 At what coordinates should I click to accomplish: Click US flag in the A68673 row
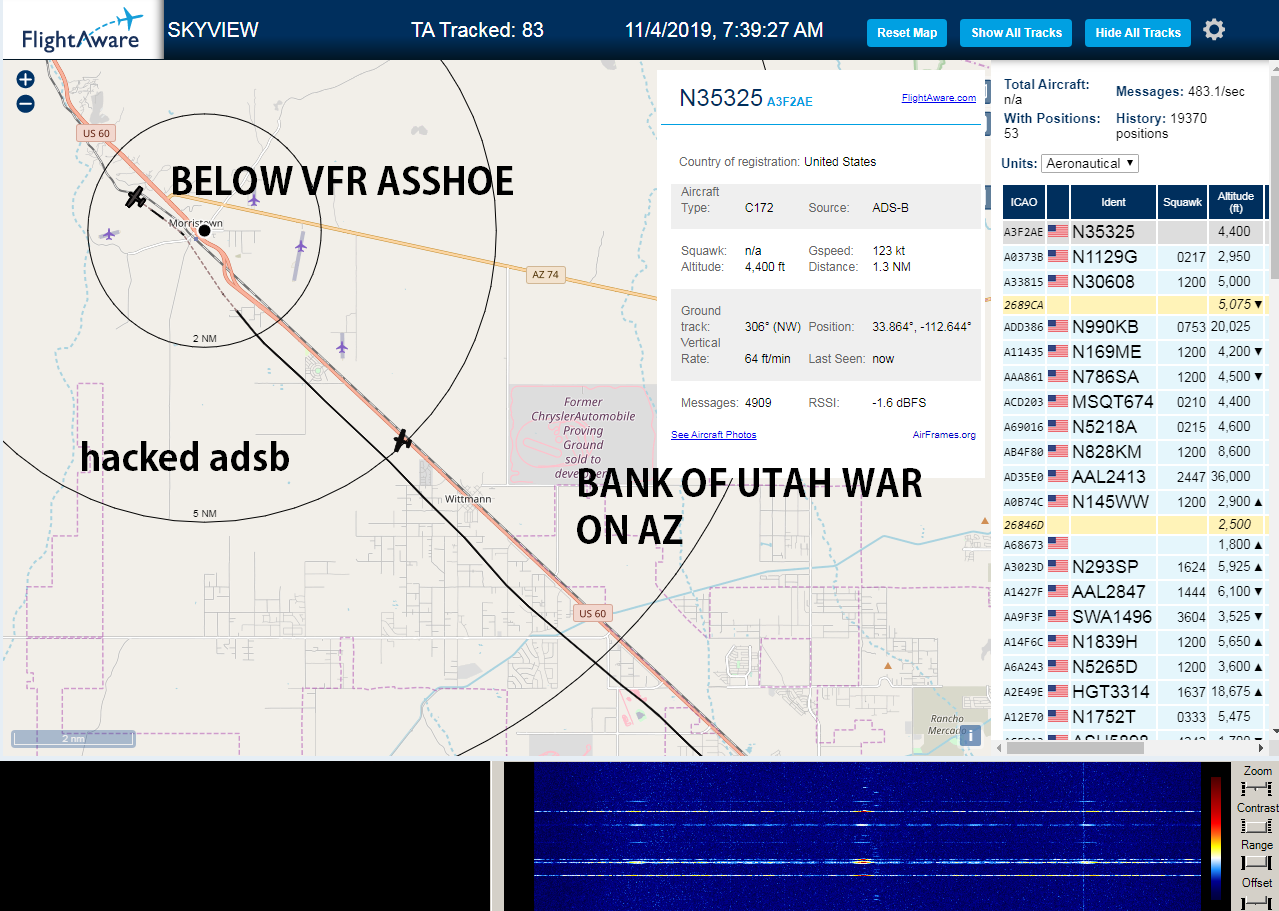[x=1058, y=544]
